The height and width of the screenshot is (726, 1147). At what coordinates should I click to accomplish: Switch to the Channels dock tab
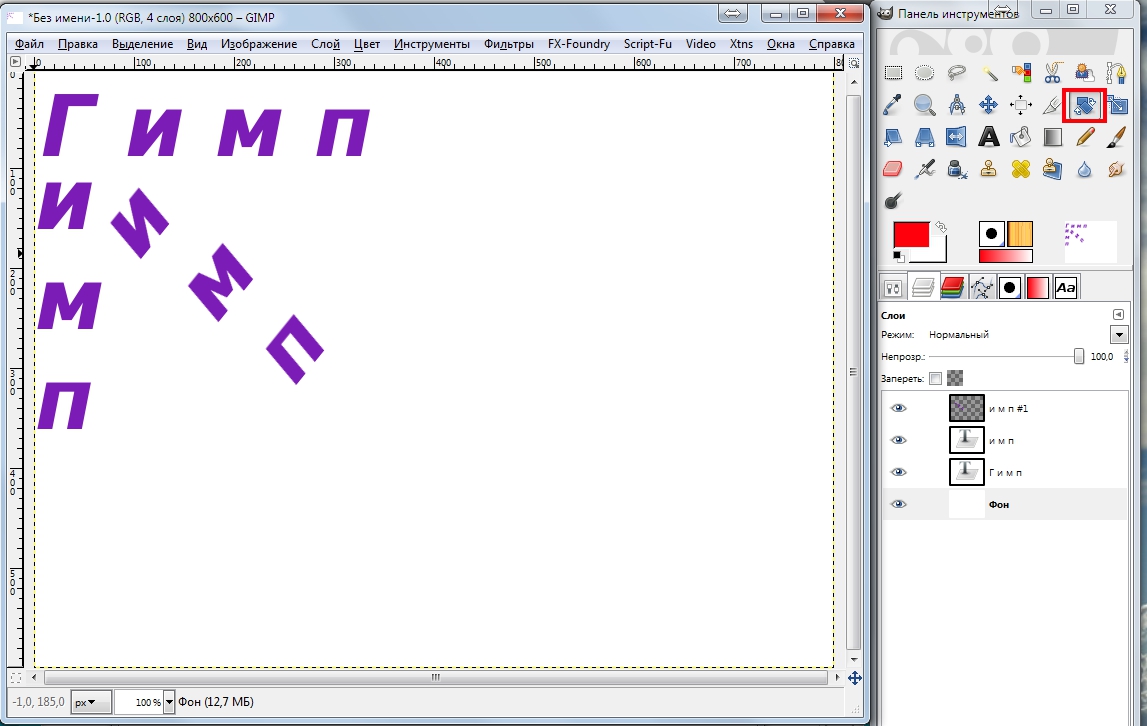click(x=952, y=288)
